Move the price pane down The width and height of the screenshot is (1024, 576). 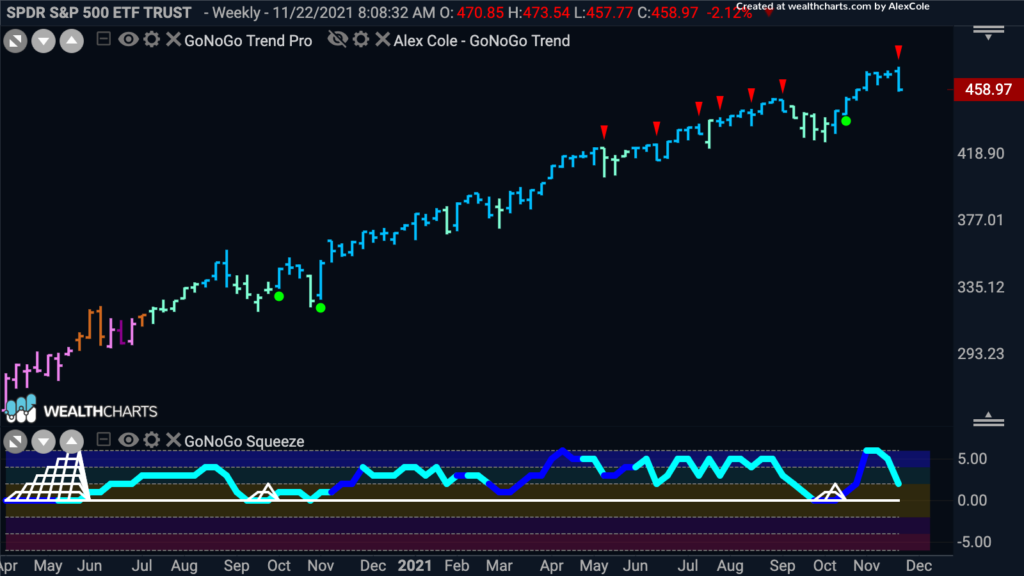click(x=44, y=41)
